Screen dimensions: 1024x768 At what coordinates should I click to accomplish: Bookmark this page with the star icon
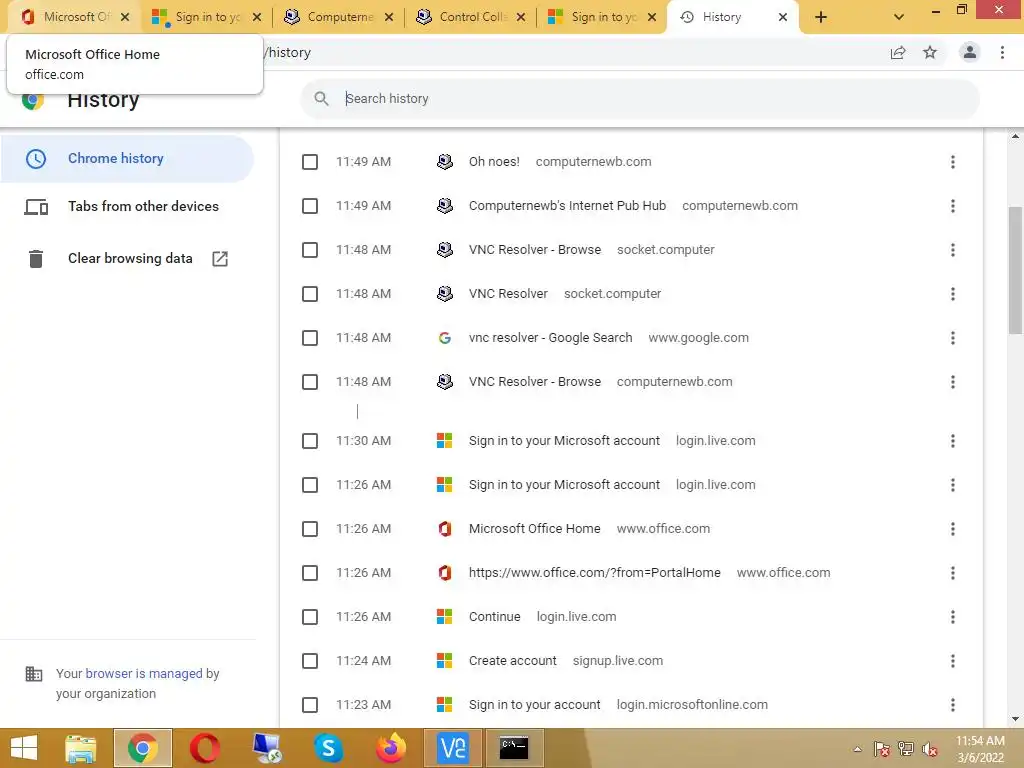point(930,52)
